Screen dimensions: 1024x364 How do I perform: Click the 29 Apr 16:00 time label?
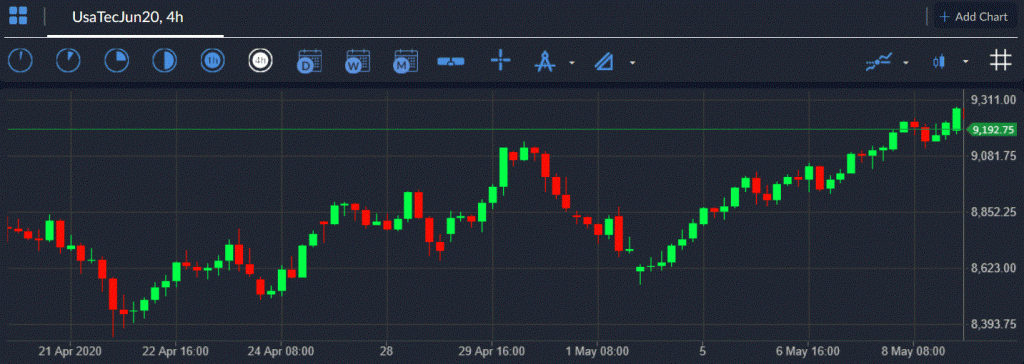492,350
